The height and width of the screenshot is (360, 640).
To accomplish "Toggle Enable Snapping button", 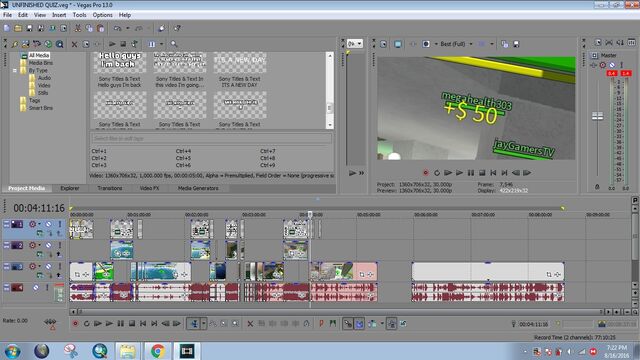I will (348, 324).
